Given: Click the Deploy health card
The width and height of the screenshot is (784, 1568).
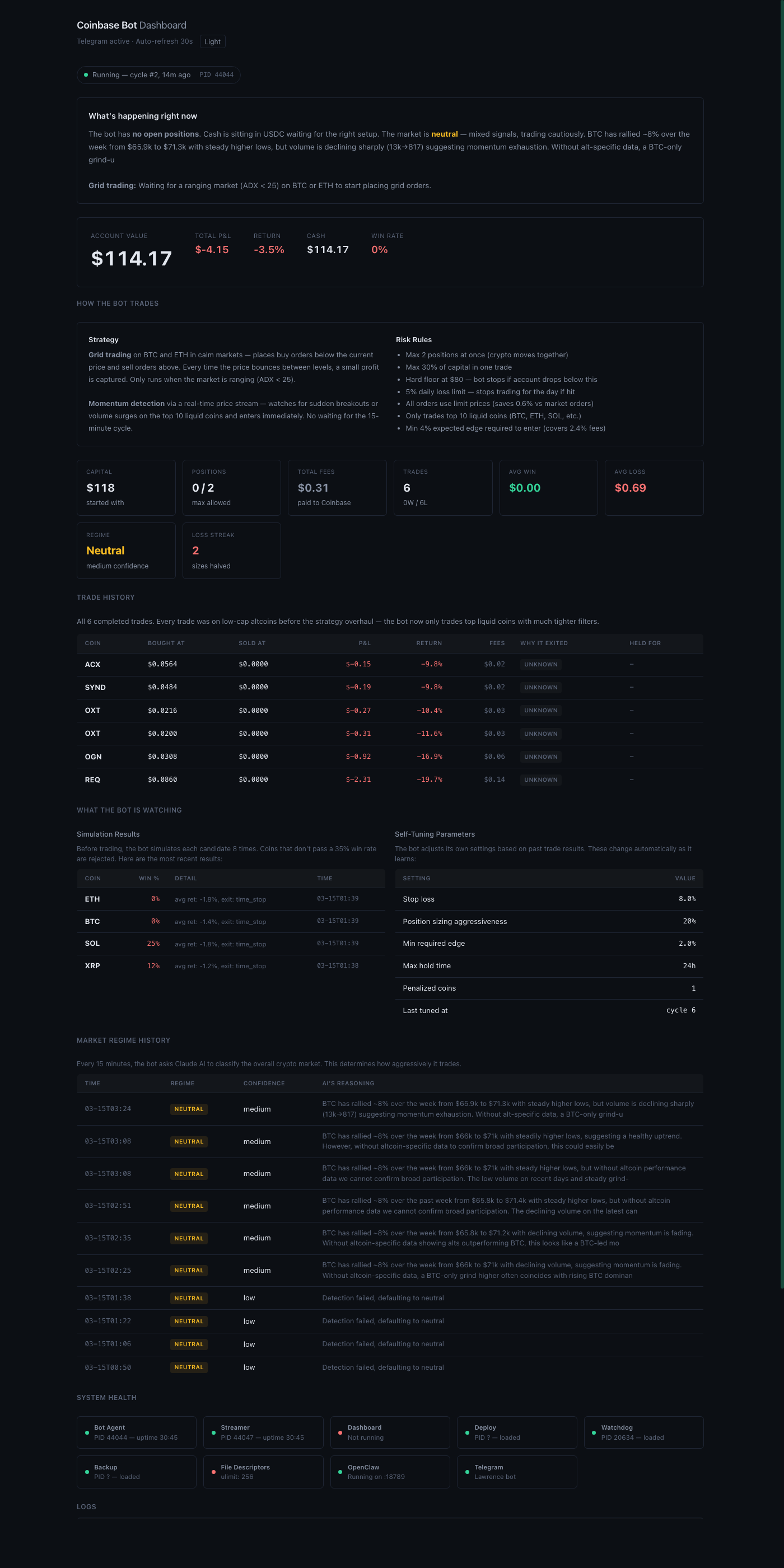Looking at the screenshot, I should pos(517,1433).
